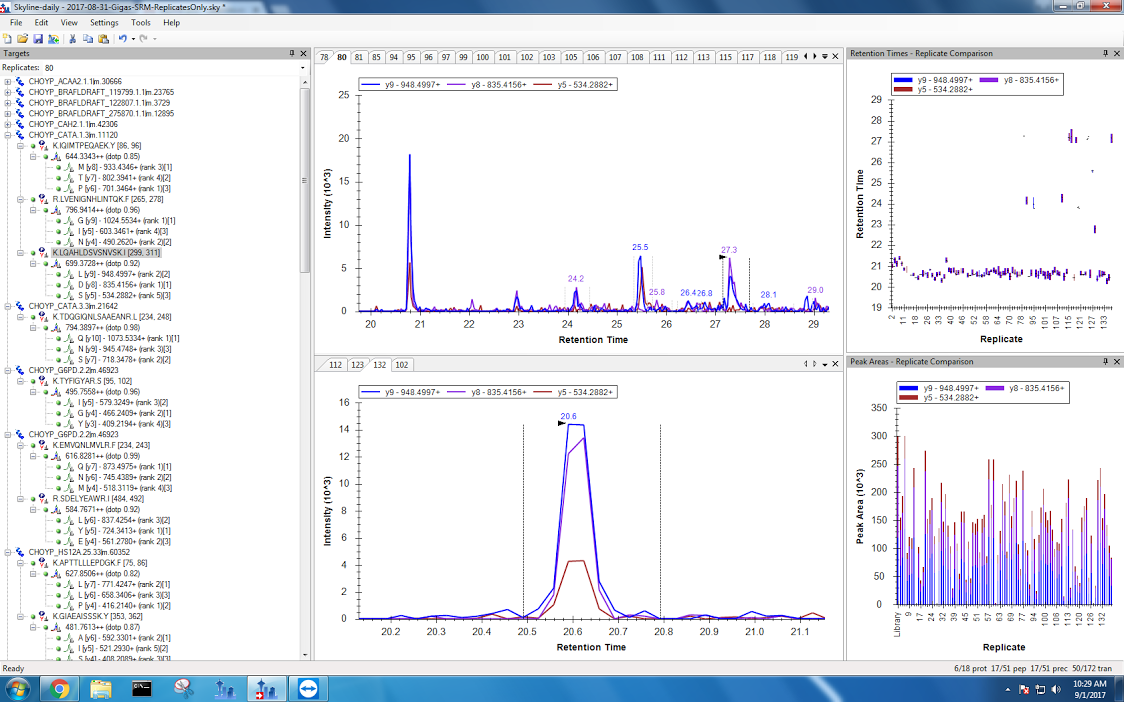The height and width of the screenshot is (702, 1124).
Task: Save the document with the floppy disk icon
Action: coord(37,39)
